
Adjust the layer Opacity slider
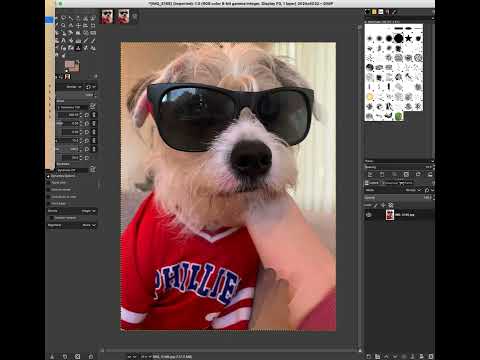tap(398, 197)
